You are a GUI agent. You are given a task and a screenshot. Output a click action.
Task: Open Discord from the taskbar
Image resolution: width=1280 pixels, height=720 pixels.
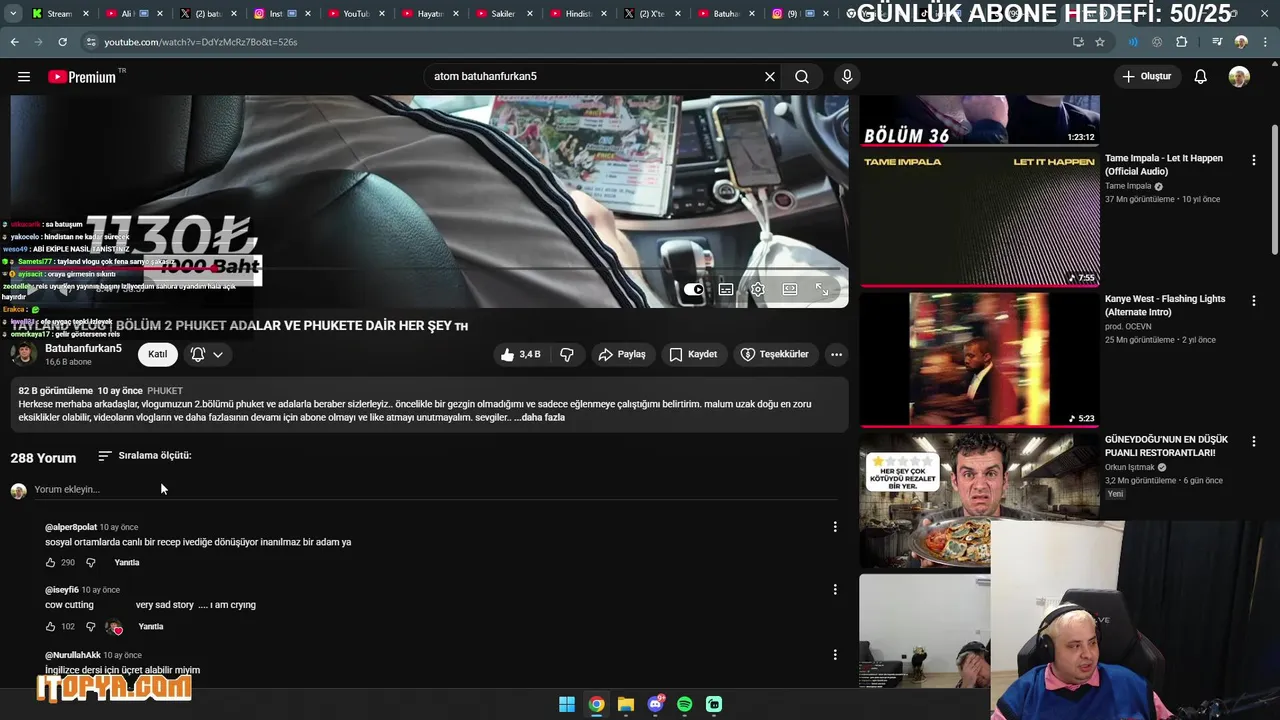656,704
